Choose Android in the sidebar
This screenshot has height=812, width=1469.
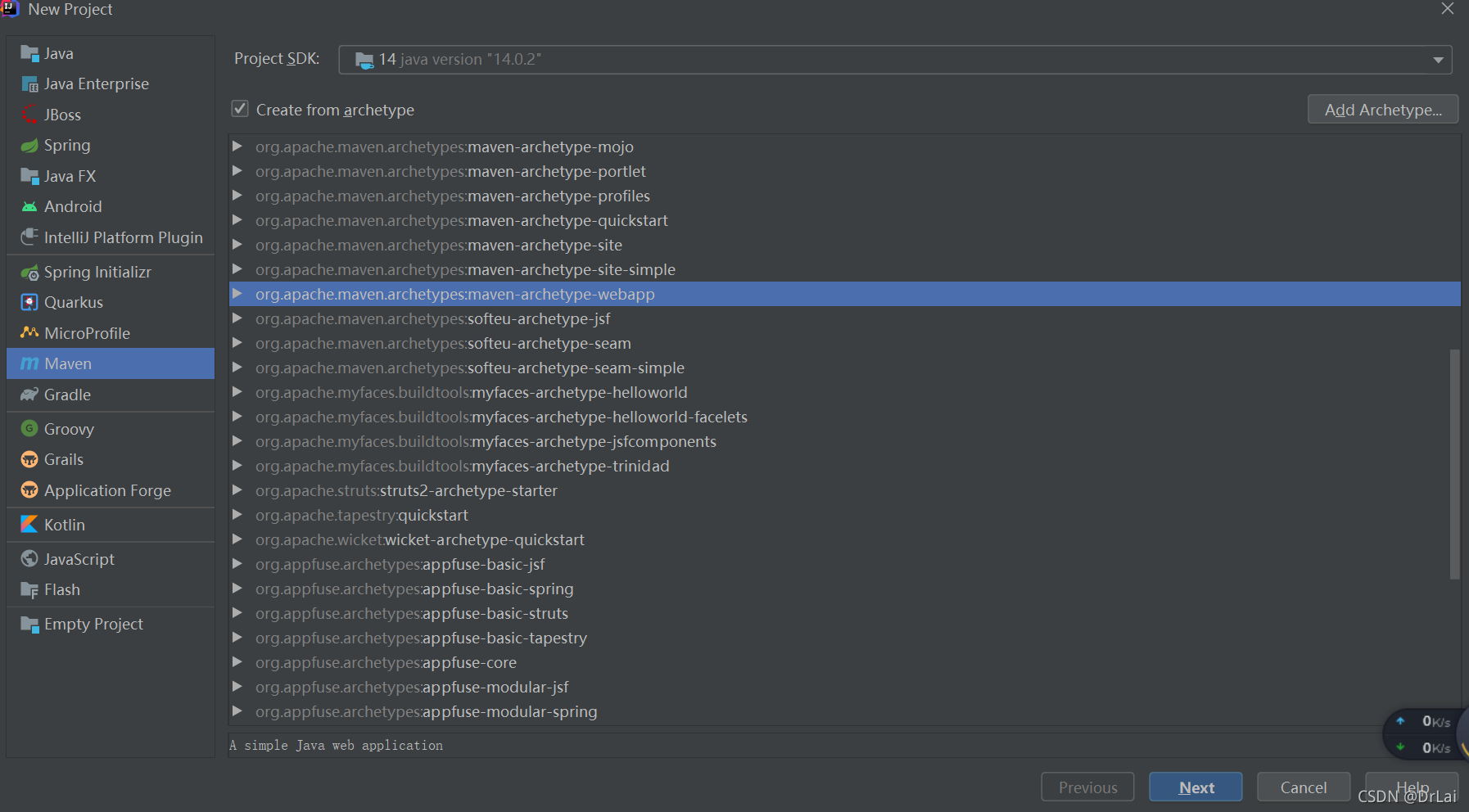(111, 207)
